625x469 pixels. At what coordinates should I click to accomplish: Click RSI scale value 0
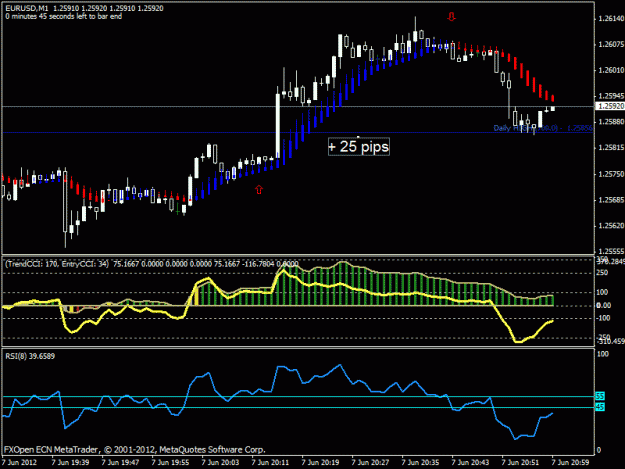point(599,451)
